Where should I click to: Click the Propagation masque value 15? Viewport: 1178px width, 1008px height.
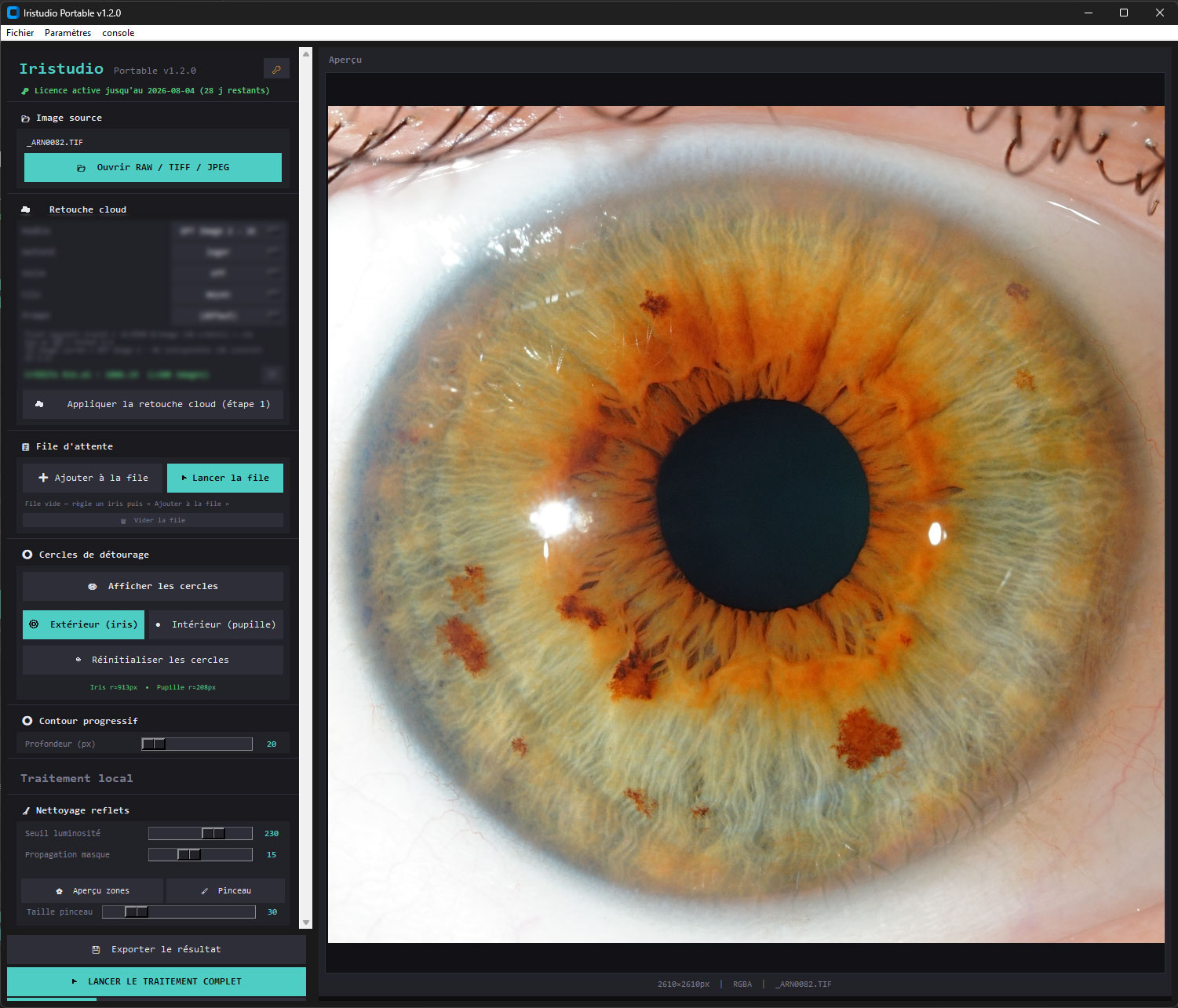coord(272,854)
